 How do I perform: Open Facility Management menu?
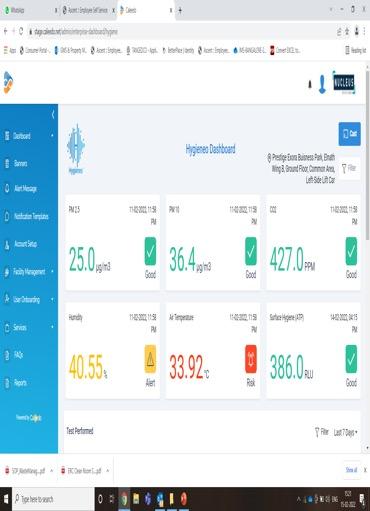pyautogui.click(x=29, y=272)
